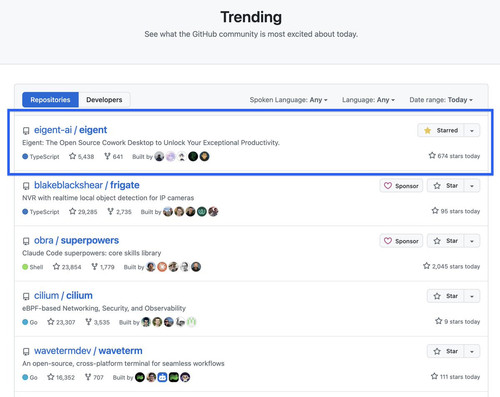Open the wavetermdev / waveterm repository
This screenshot has height=397, width=500.
[88, 351]
